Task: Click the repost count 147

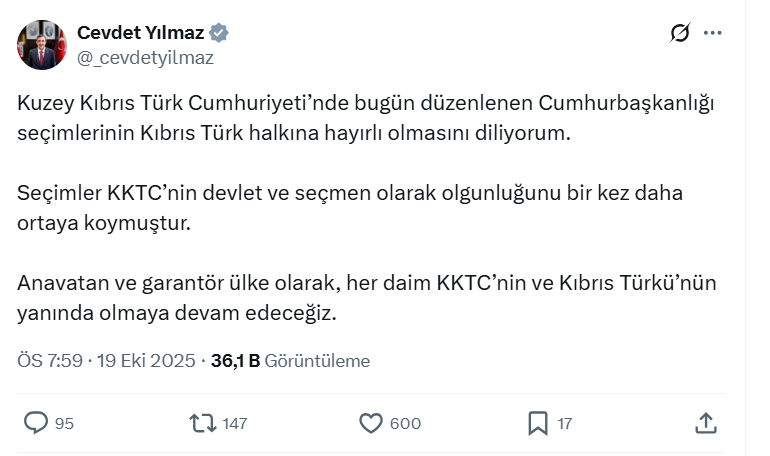Action: pyautogui.click(x=234, y=424)
